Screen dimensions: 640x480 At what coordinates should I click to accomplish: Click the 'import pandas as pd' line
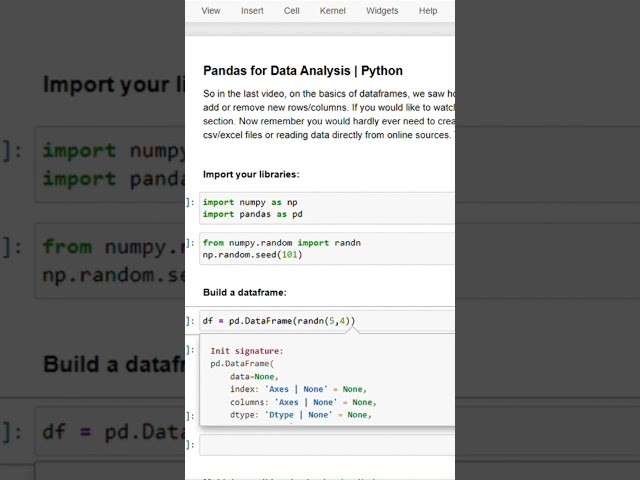253,214
